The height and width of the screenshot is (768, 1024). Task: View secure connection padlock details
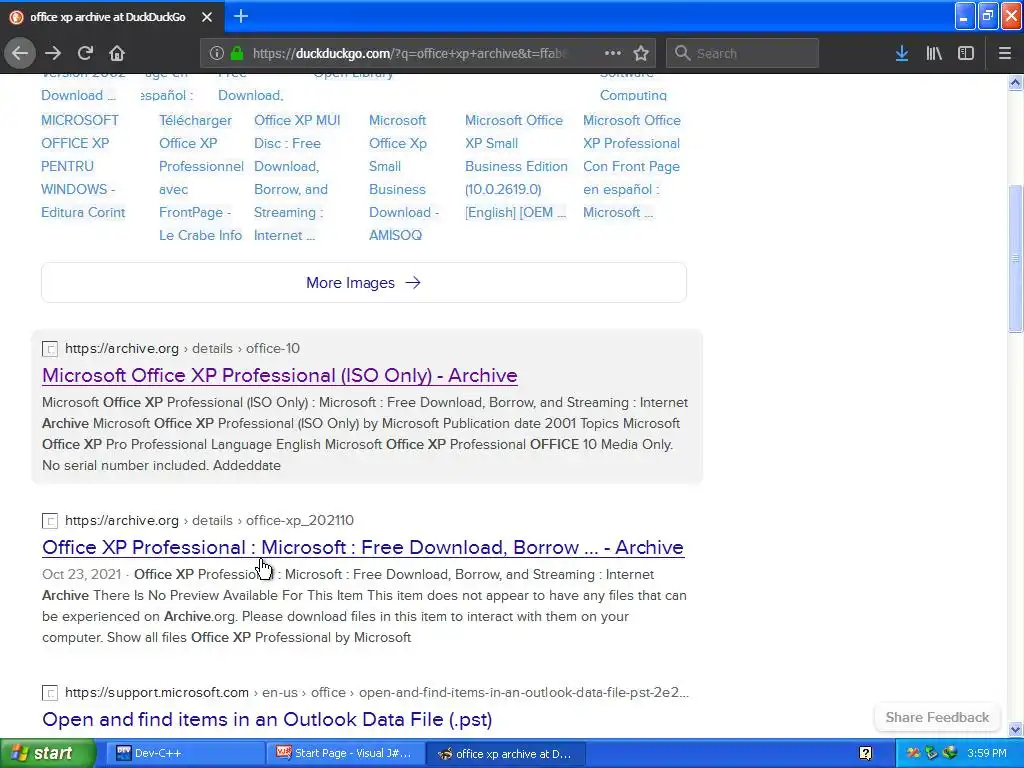click(x=237, y=53)
